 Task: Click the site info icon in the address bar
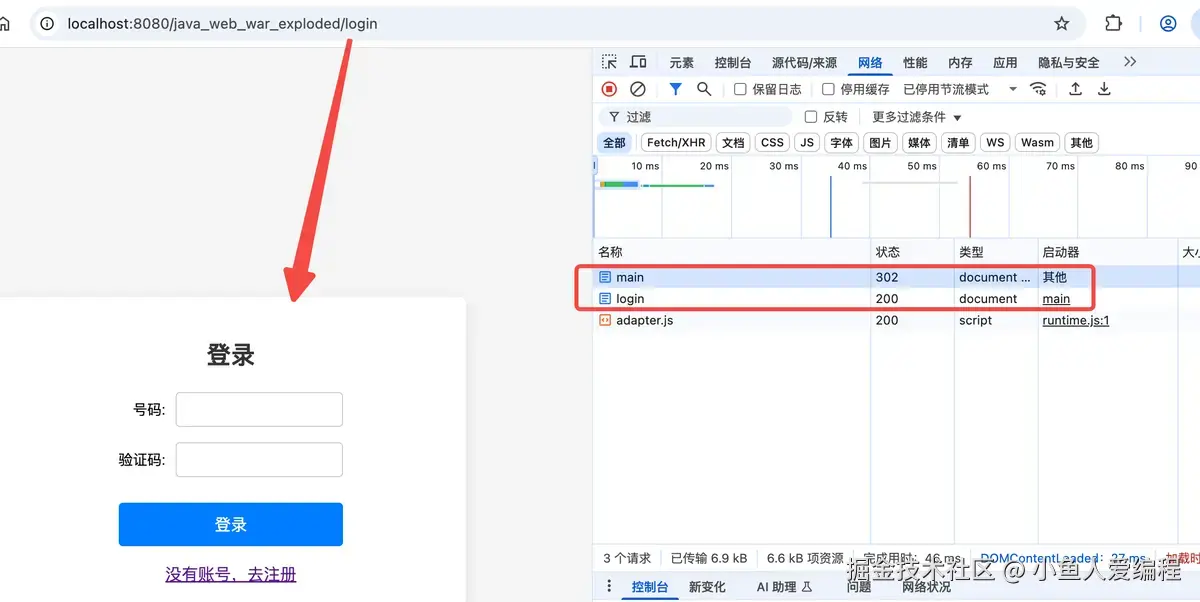point(46,23)
